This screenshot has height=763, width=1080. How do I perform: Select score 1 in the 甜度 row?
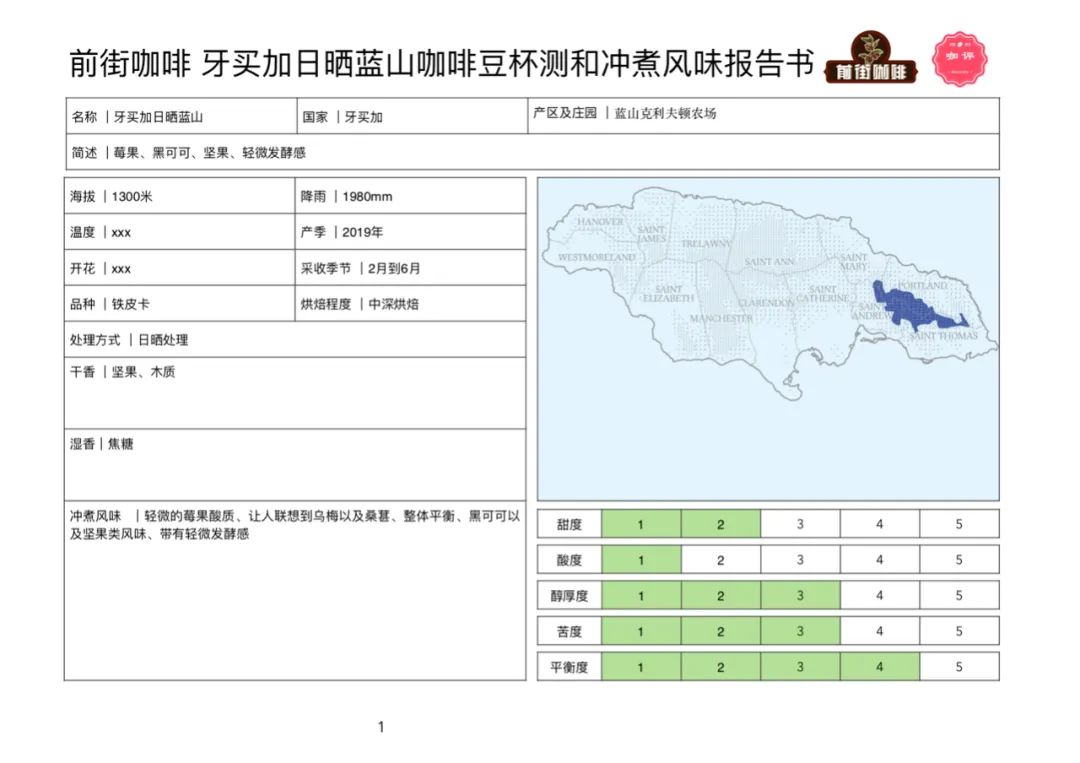pos(641,524)
